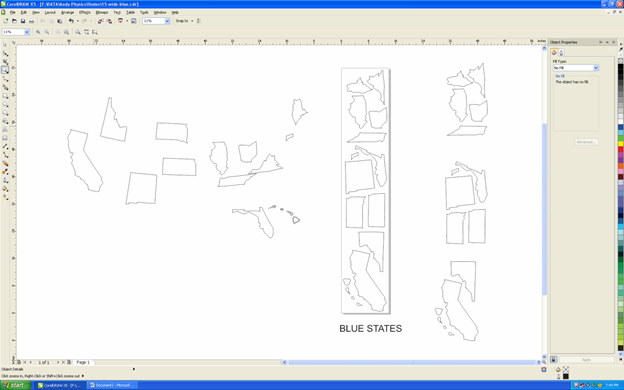
Task: Open the File menu
Action: 13,12
